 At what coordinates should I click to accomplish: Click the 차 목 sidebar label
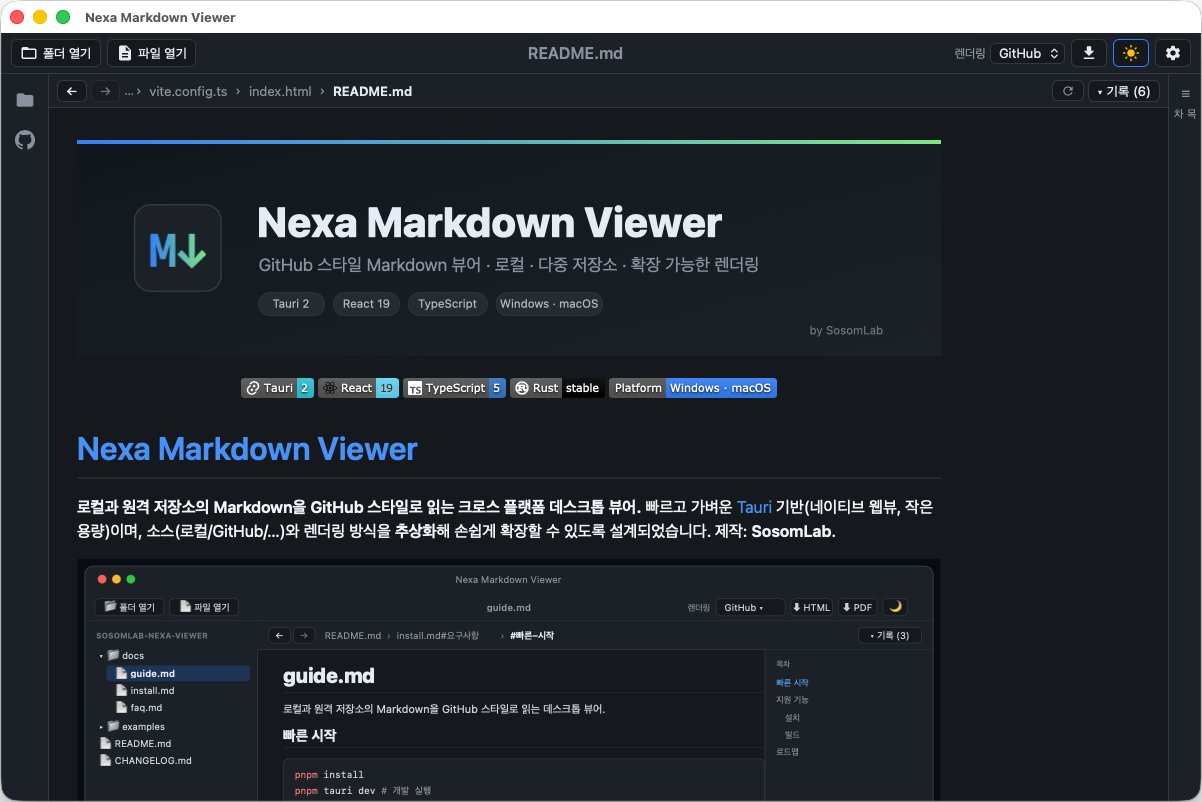click(x=1185, y=114)
